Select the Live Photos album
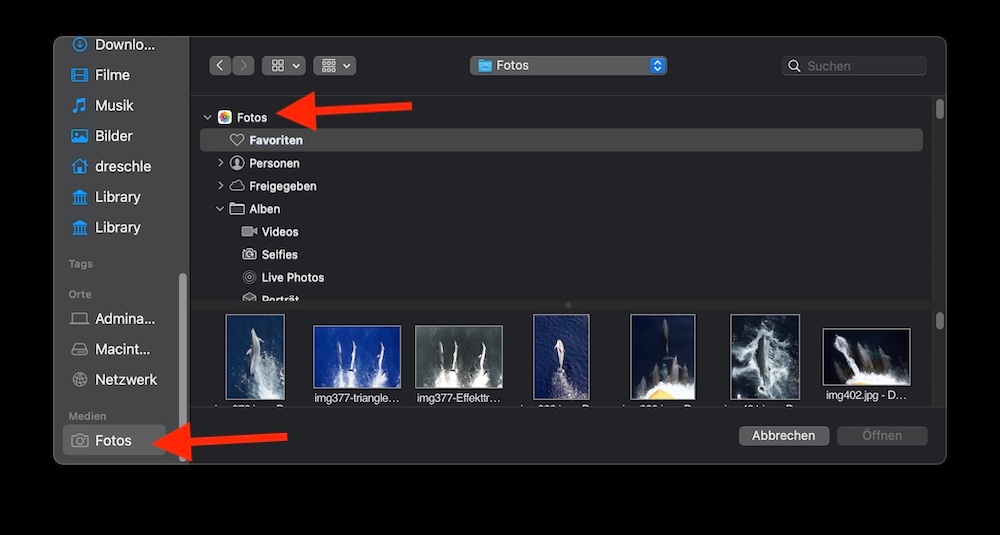1000x535 pixels. pos(292,278)
